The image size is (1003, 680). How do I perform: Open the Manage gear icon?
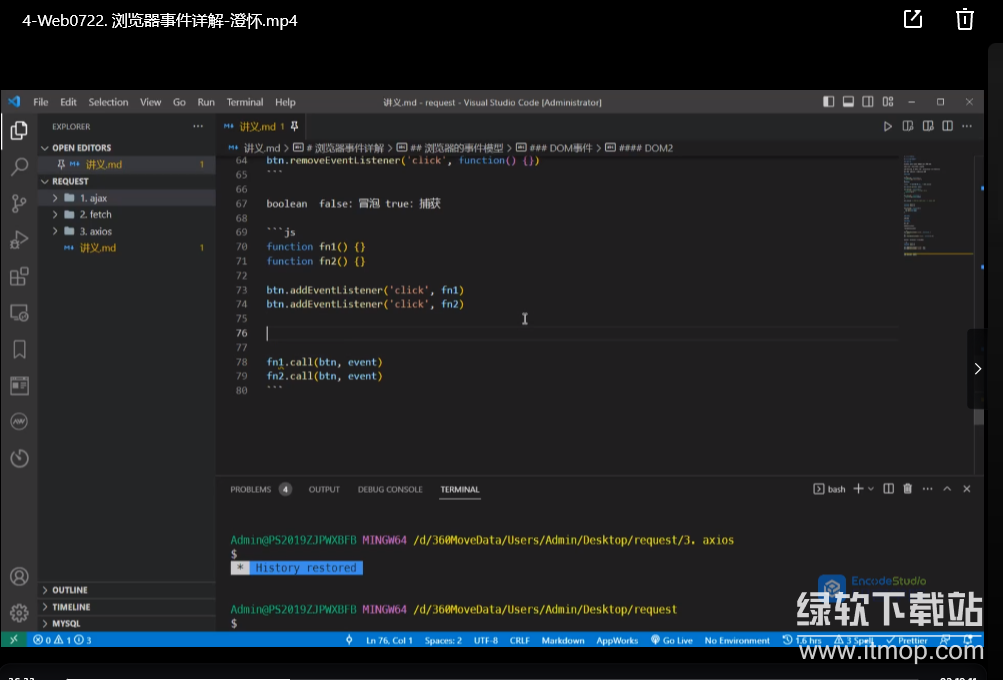click(x=19, y=613)
